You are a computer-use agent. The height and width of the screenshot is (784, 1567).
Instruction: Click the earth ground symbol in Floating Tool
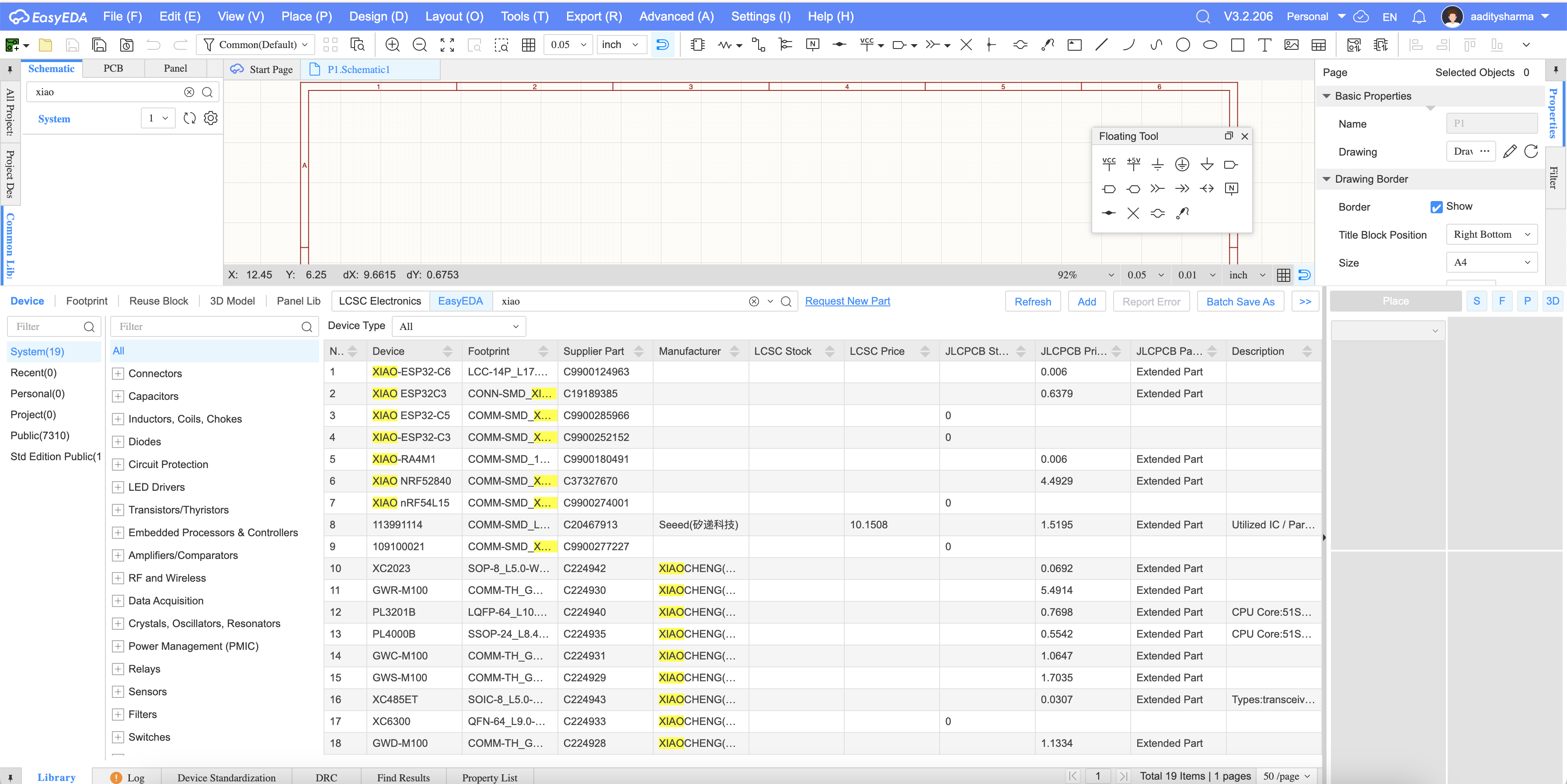pyautogui.click(x=1182, y=164)
